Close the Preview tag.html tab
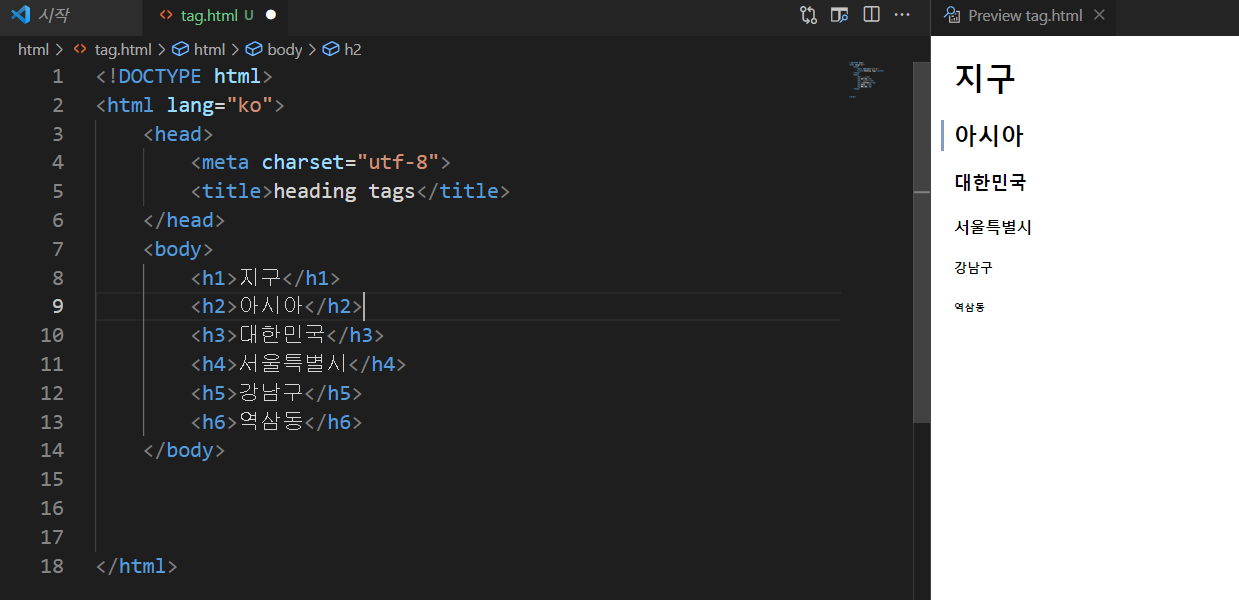This screenshot has width=1239, height=600. 1099,15
